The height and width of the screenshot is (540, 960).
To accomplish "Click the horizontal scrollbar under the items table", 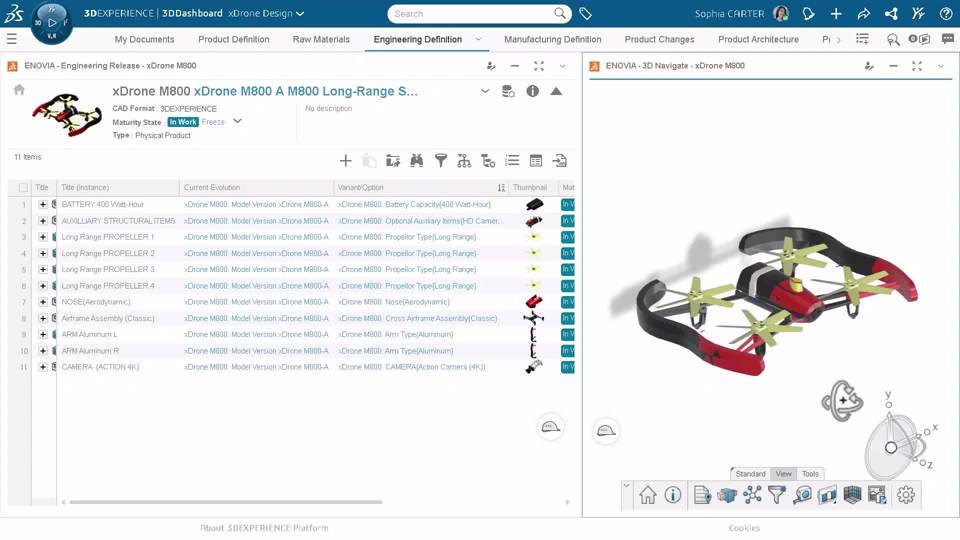I will [x=226, y=502].
